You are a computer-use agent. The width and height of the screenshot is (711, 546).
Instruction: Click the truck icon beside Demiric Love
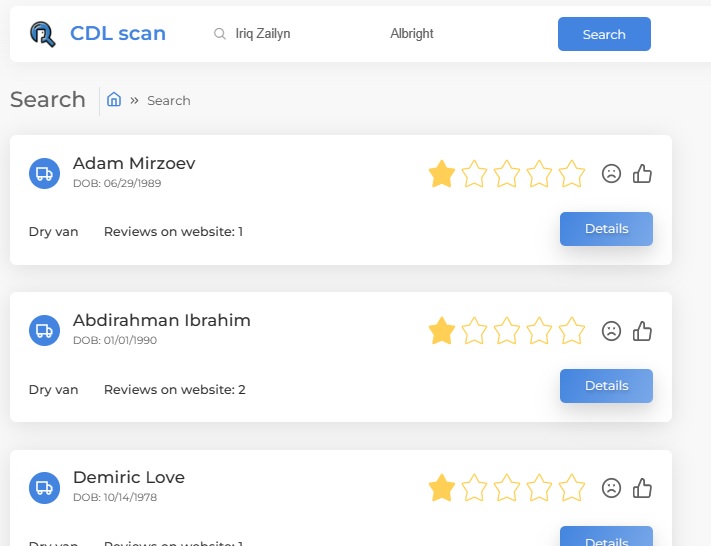point(44,488)
